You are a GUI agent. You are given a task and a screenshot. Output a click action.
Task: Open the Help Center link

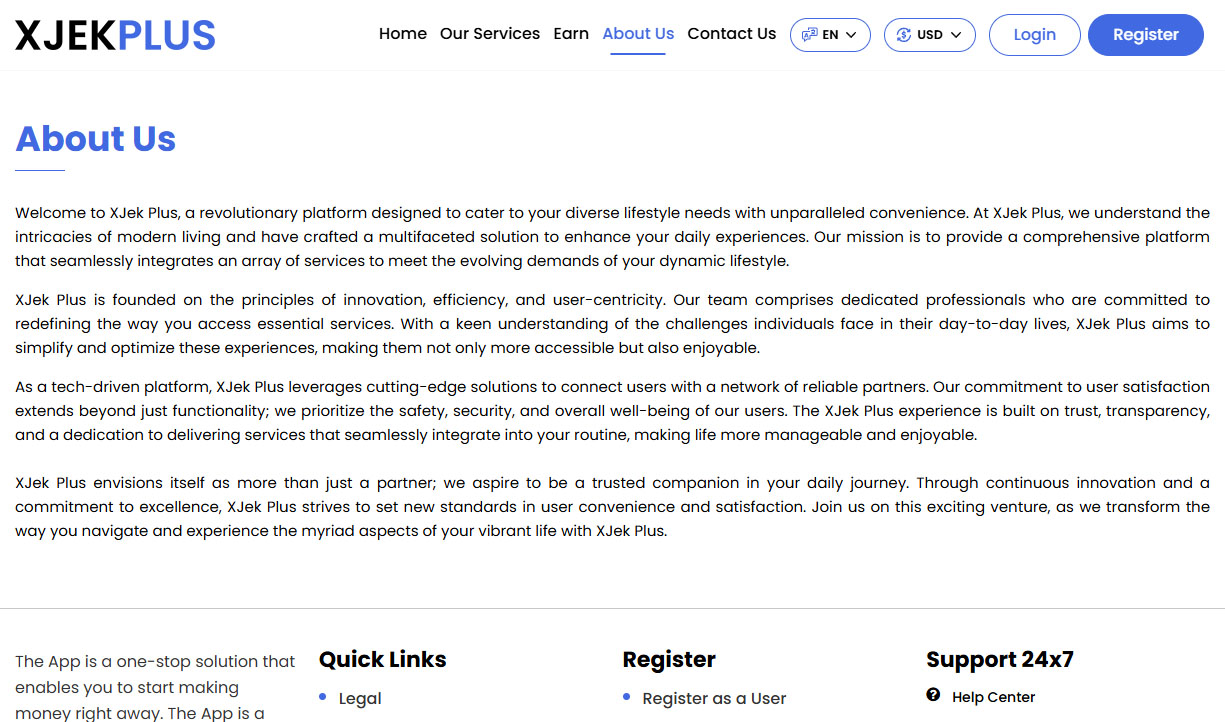[995, 696]
